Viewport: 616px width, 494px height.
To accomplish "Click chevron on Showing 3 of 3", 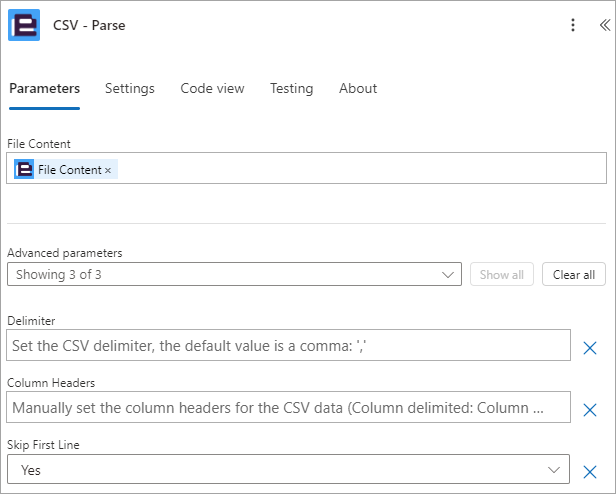I will (x=448, y=274).
